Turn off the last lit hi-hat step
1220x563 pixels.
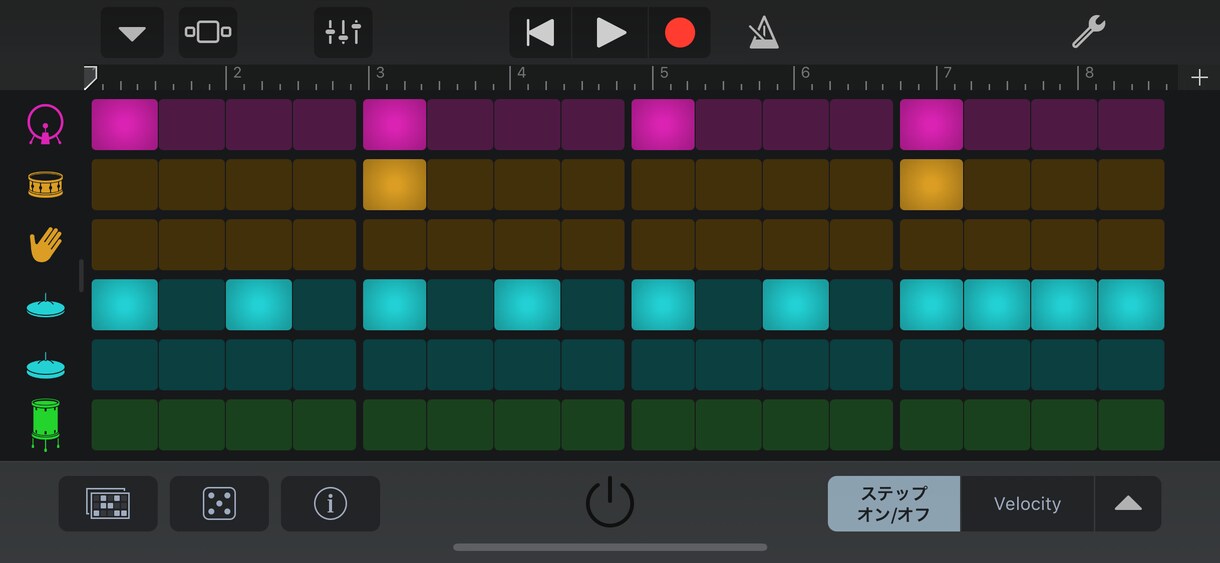point(1131,304)
